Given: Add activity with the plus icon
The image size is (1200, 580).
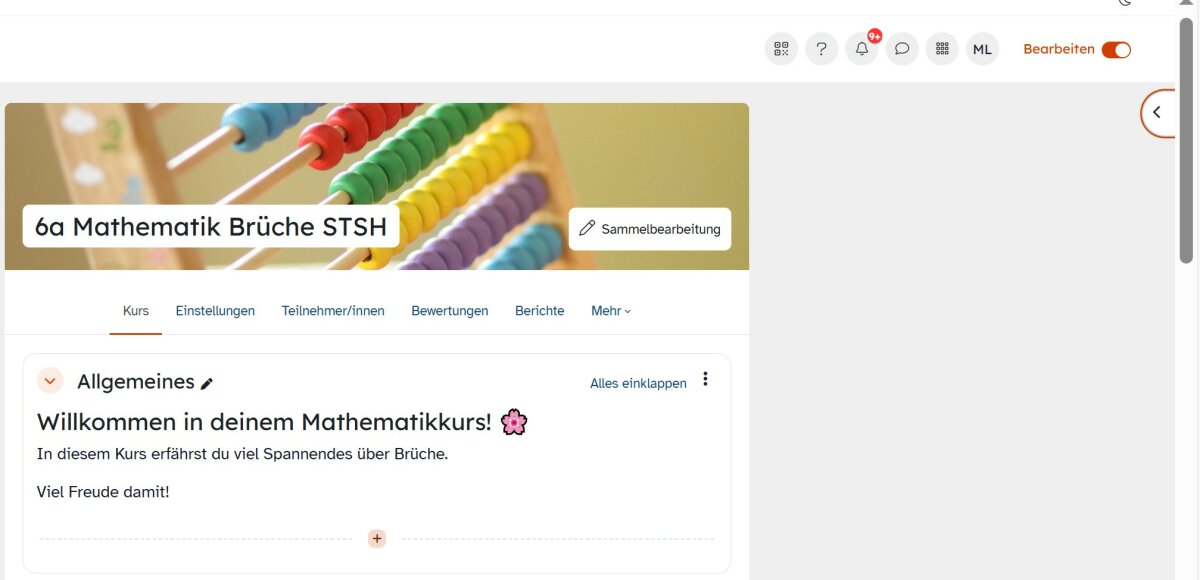Looking at the screenshot, I should coord(377,538).
